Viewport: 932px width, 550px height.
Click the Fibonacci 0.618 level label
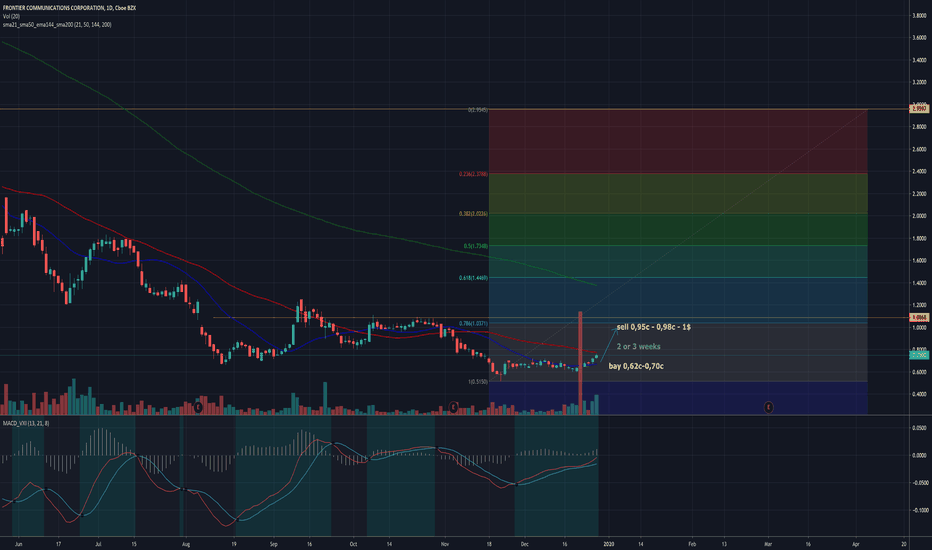[473, 278]
